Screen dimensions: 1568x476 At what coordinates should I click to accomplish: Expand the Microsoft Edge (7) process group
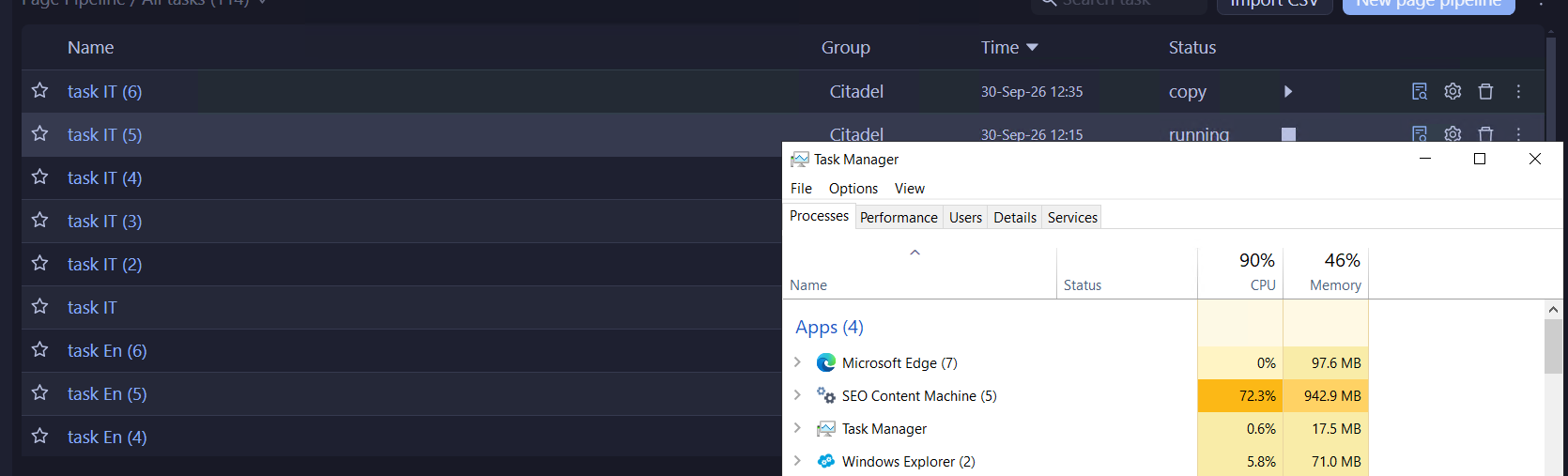(797, 362)
